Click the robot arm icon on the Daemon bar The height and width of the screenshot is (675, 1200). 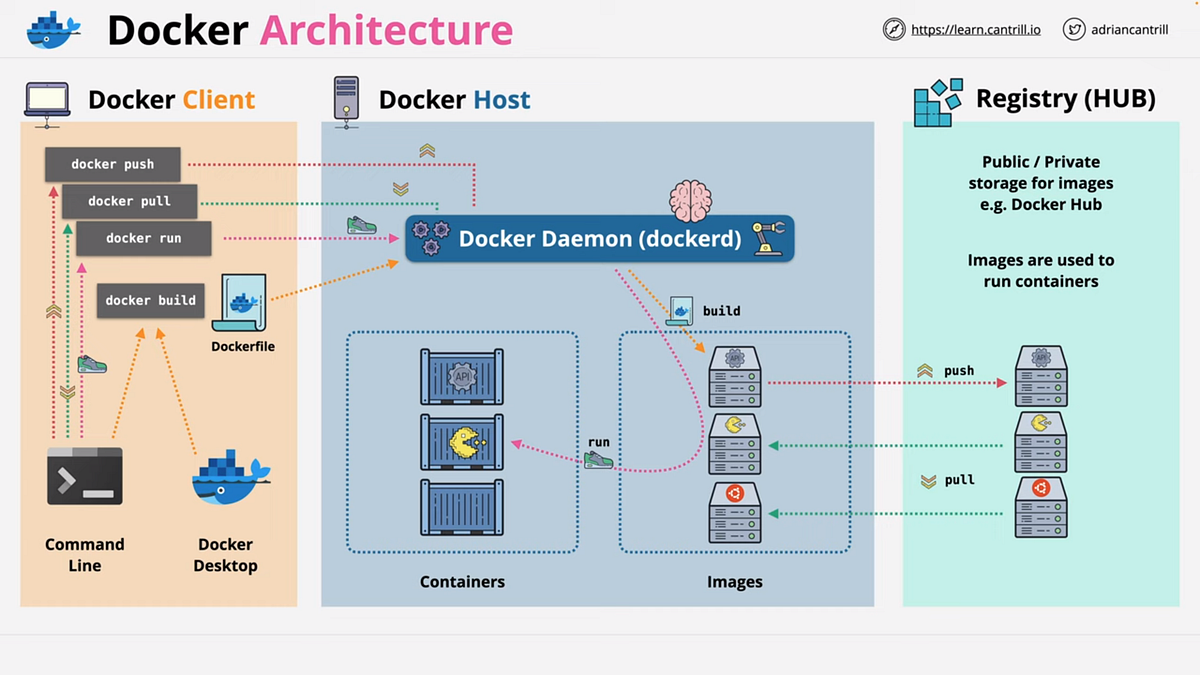click(770, 238)
